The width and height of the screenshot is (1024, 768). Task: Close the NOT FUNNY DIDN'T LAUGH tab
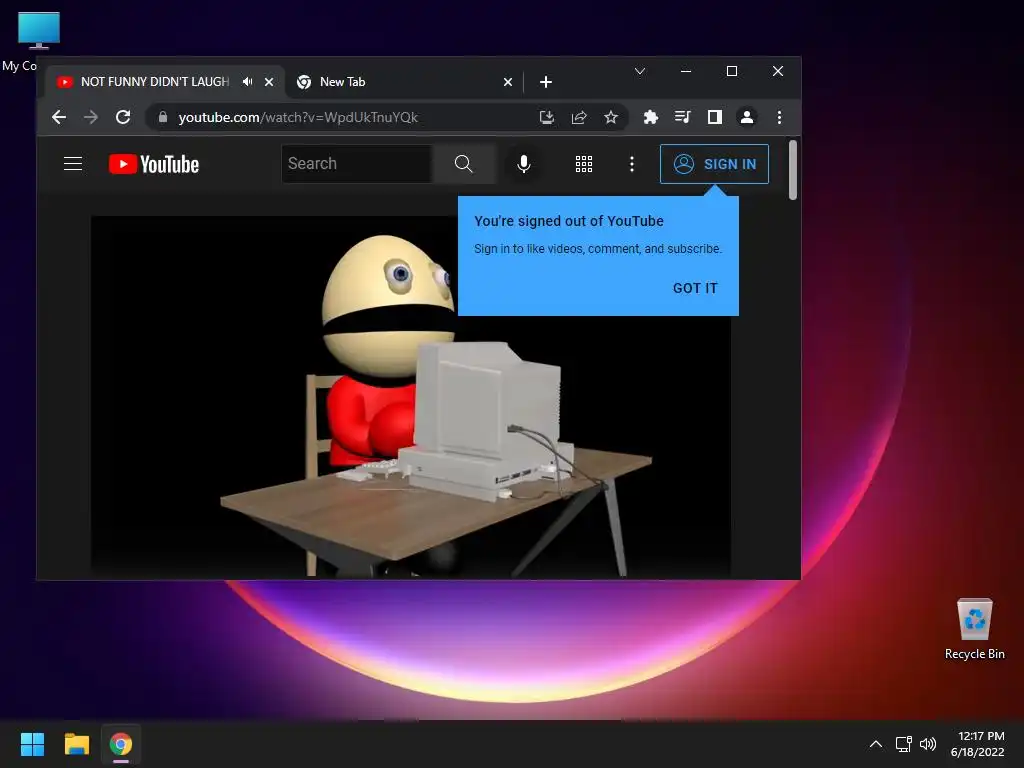pos(269,82)
